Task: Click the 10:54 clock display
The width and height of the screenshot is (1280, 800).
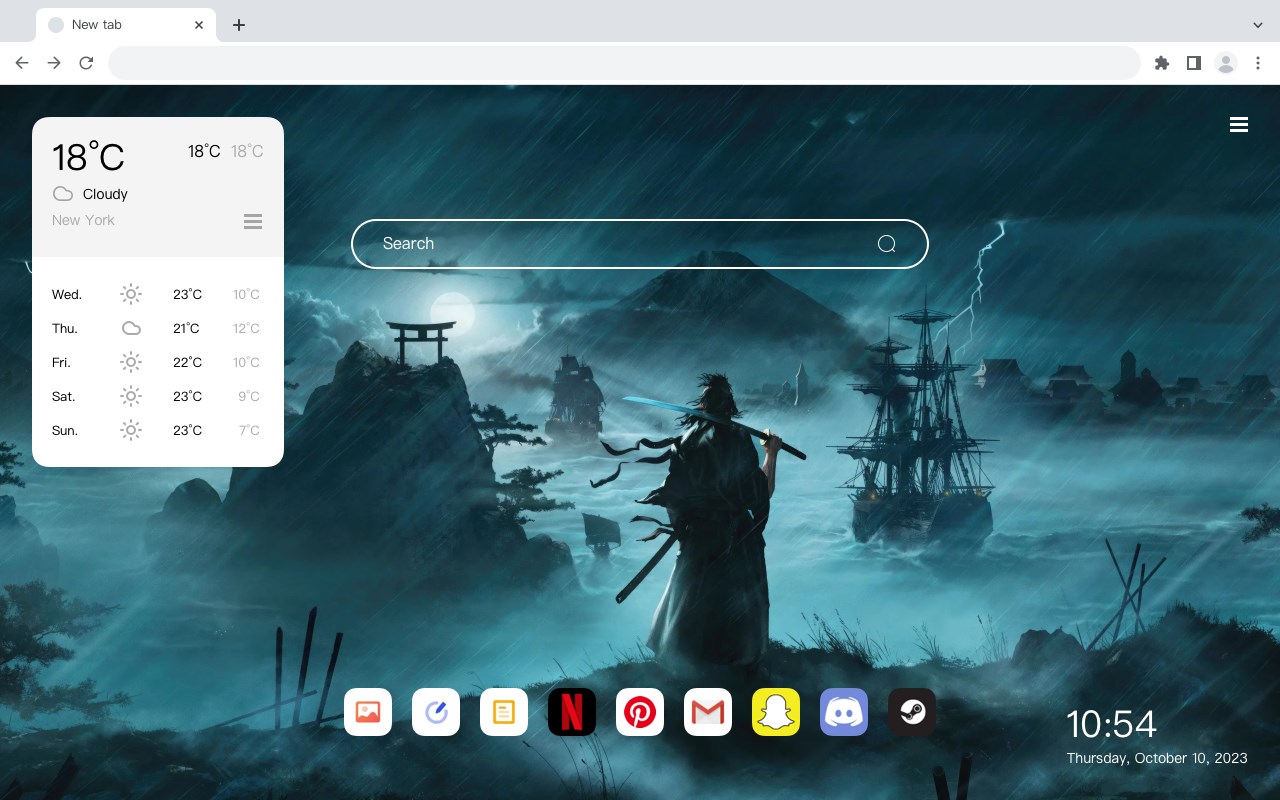Action: point(1111,724)
